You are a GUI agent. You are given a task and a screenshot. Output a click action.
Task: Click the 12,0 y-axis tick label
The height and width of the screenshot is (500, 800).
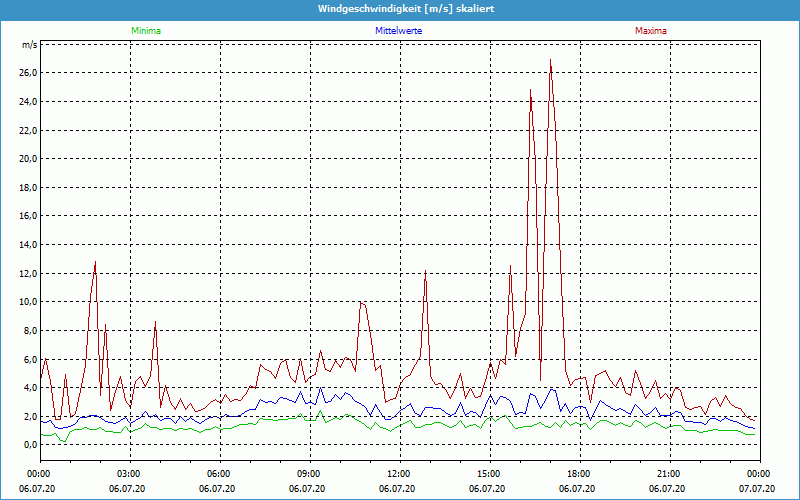pyautogui.click(x=28, y=273)
